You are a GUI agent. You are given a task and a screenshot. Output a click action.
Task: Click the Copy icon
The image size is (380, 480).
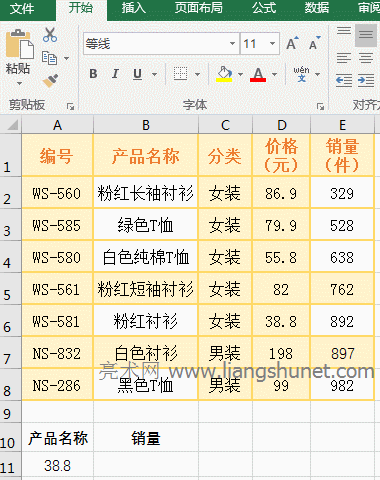[x=50, y=58]
